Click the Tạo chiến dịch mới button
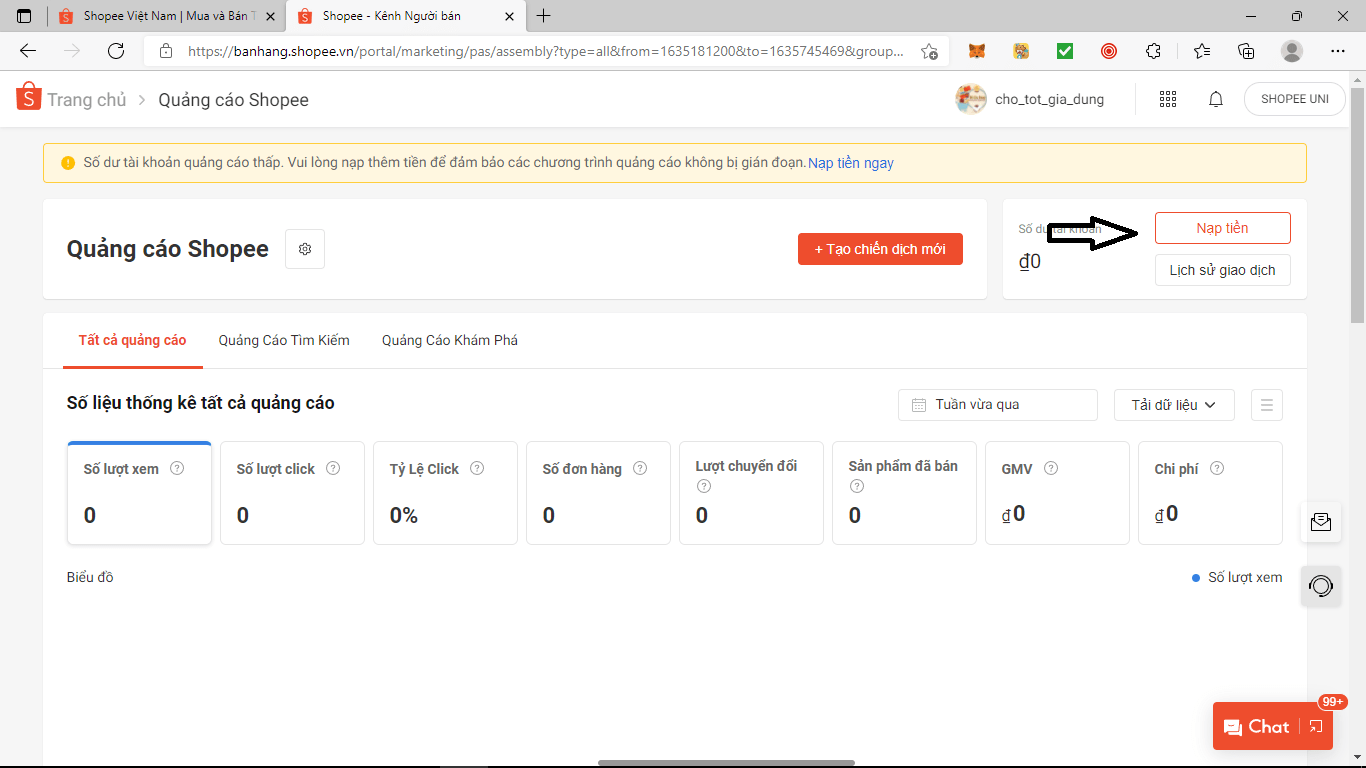1366x768 pixels. 880,249
